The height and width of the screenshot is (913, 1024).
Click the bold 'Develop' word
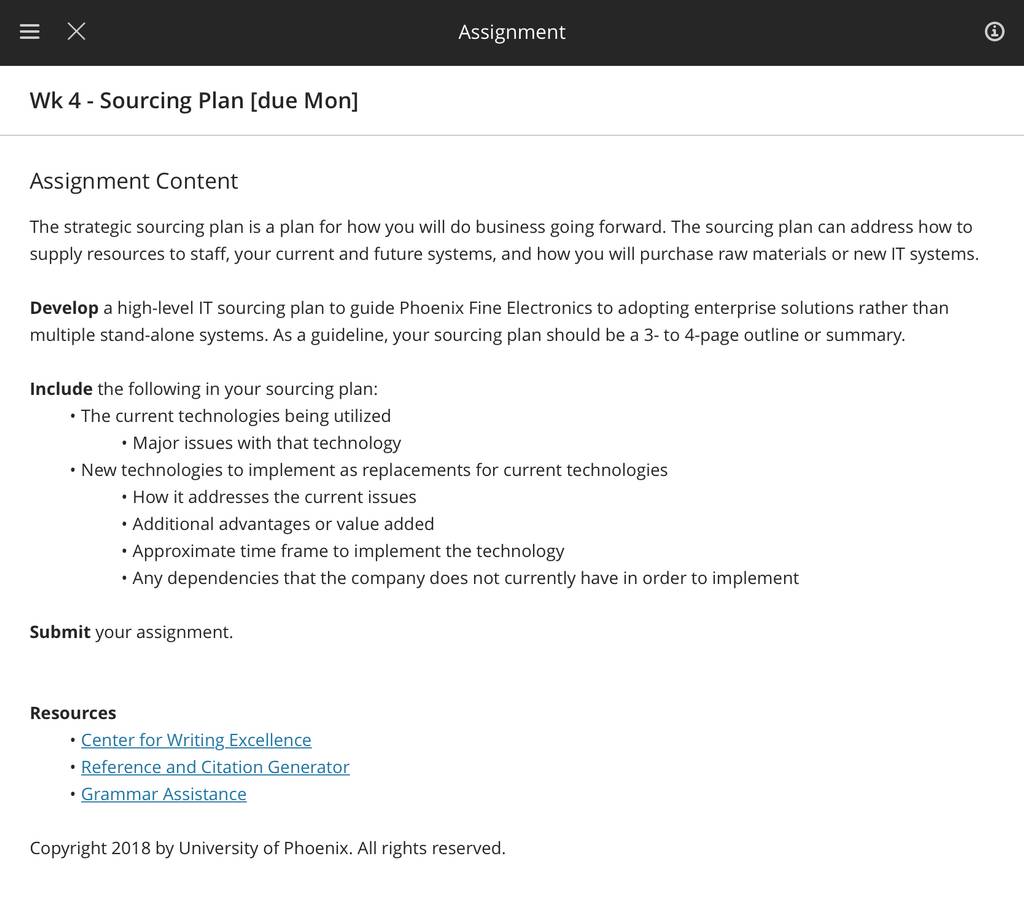[x=64, y=308]
